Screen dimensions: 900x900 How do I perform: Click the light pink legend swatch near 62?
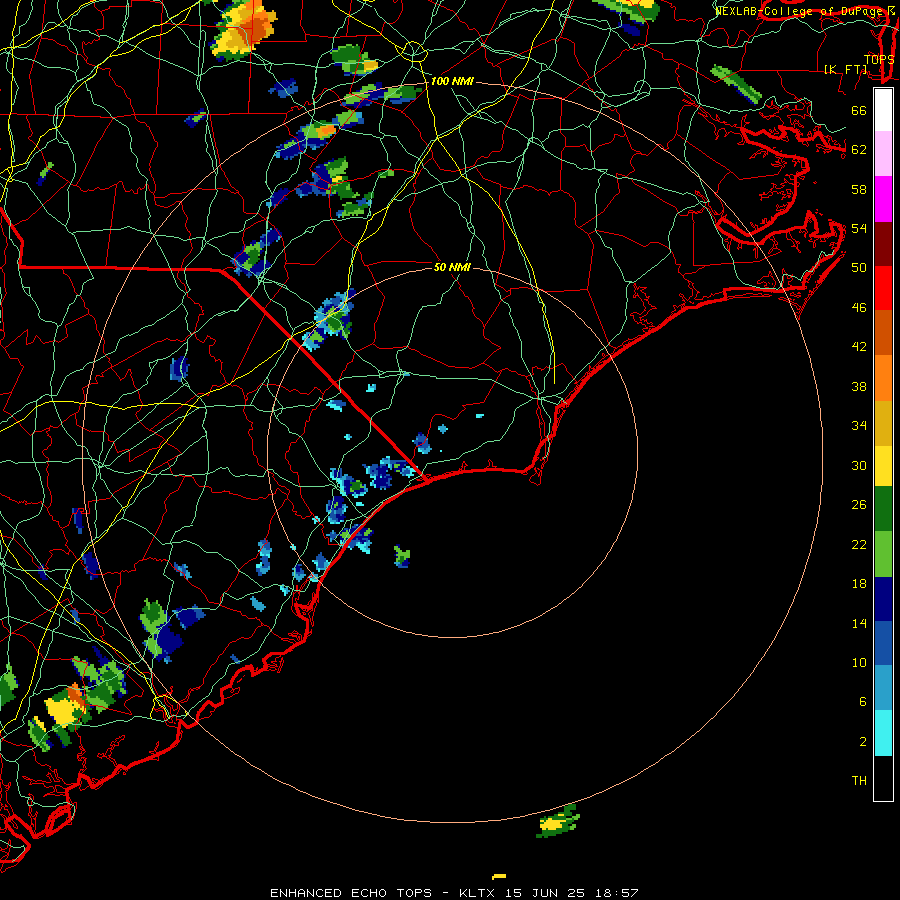pos(883,154)
